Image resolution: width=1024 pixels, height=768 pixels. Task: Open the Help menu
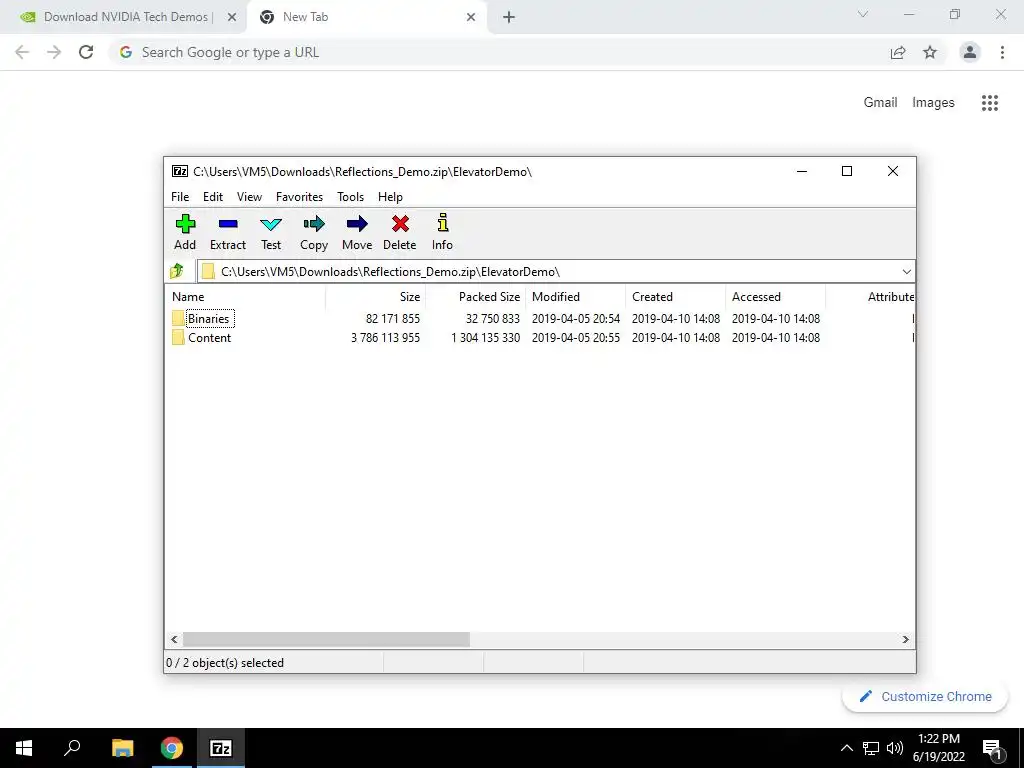[391, 197]
